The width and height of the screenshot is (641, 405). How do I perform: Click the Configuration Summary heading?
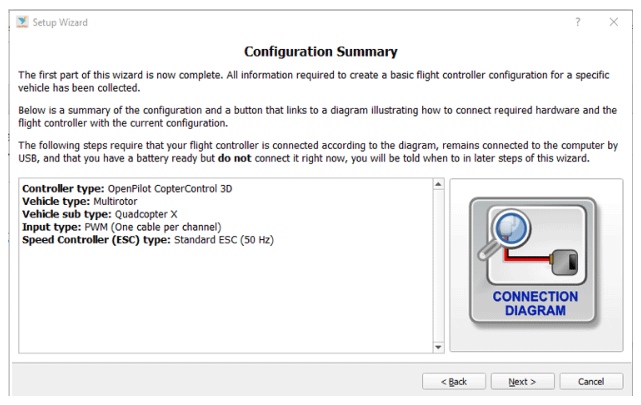click(320, 52)
